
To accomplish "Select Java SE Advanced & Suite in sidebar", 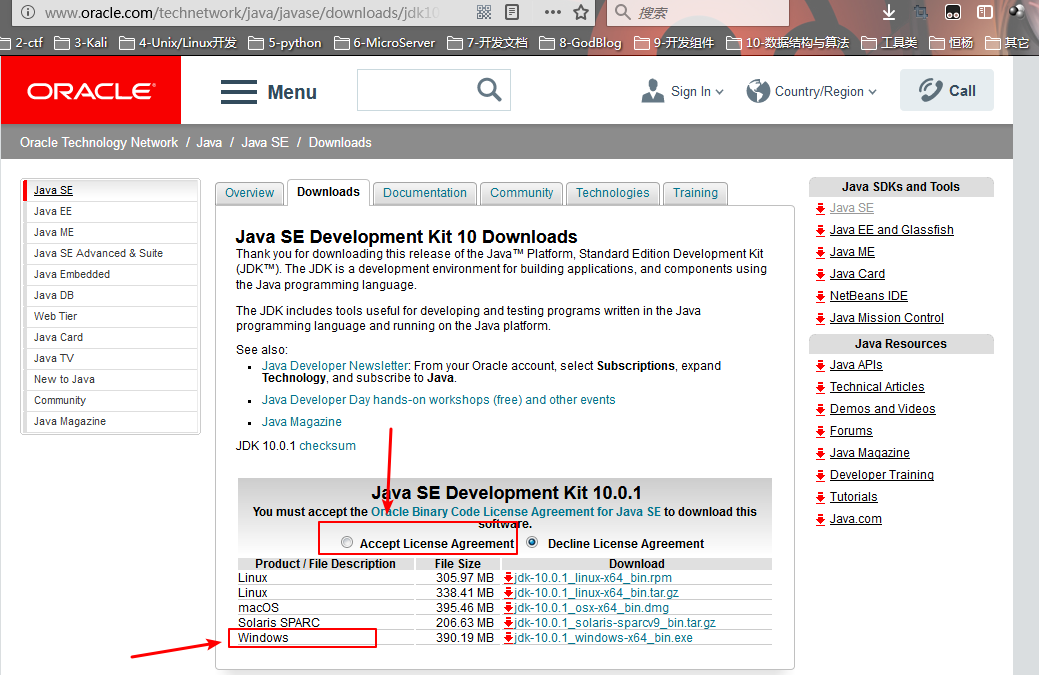I will [x=111, y=253].
